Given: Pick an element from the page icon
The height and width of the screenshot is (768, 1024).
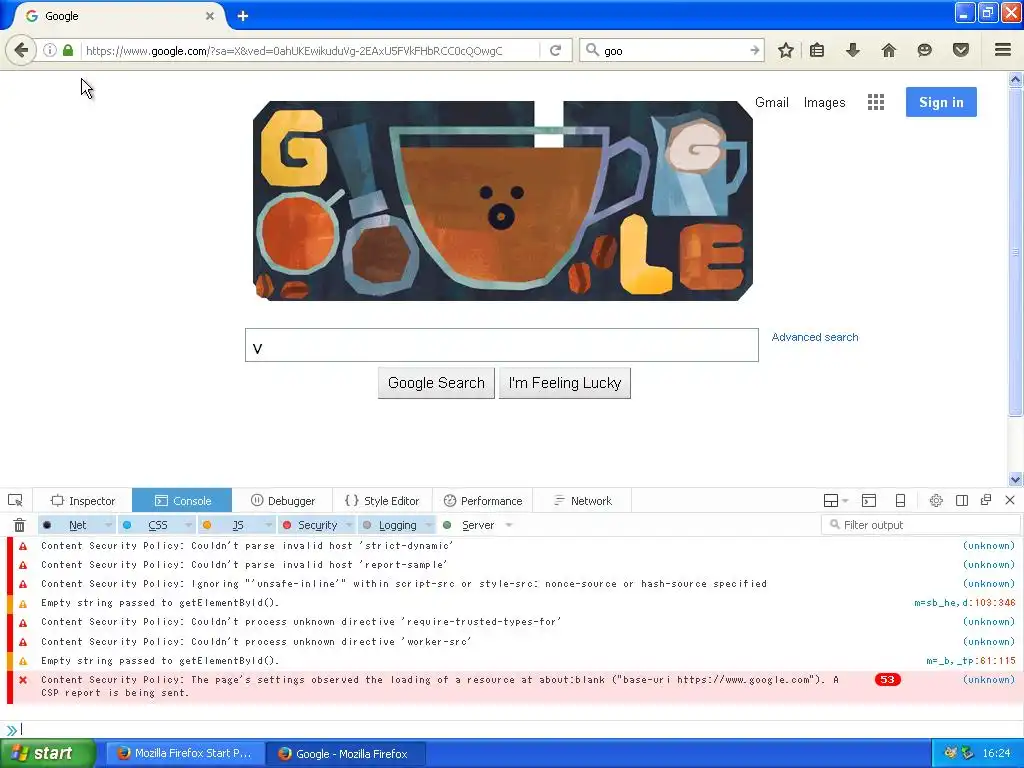Looking at the screenshot, I should 15,501.
